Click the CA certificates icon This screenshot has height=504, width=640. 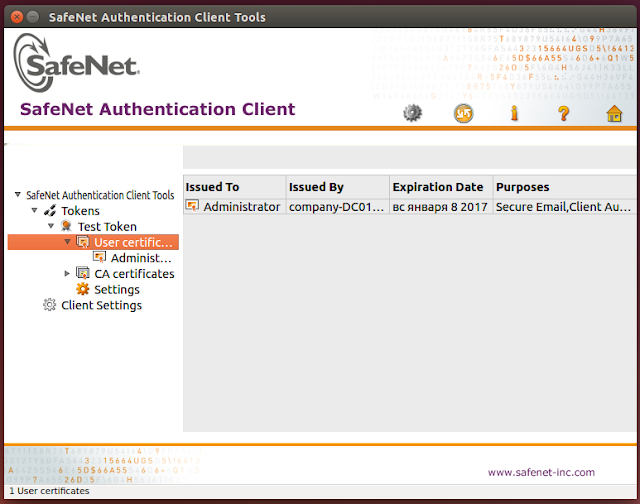(x=83, y=273)
